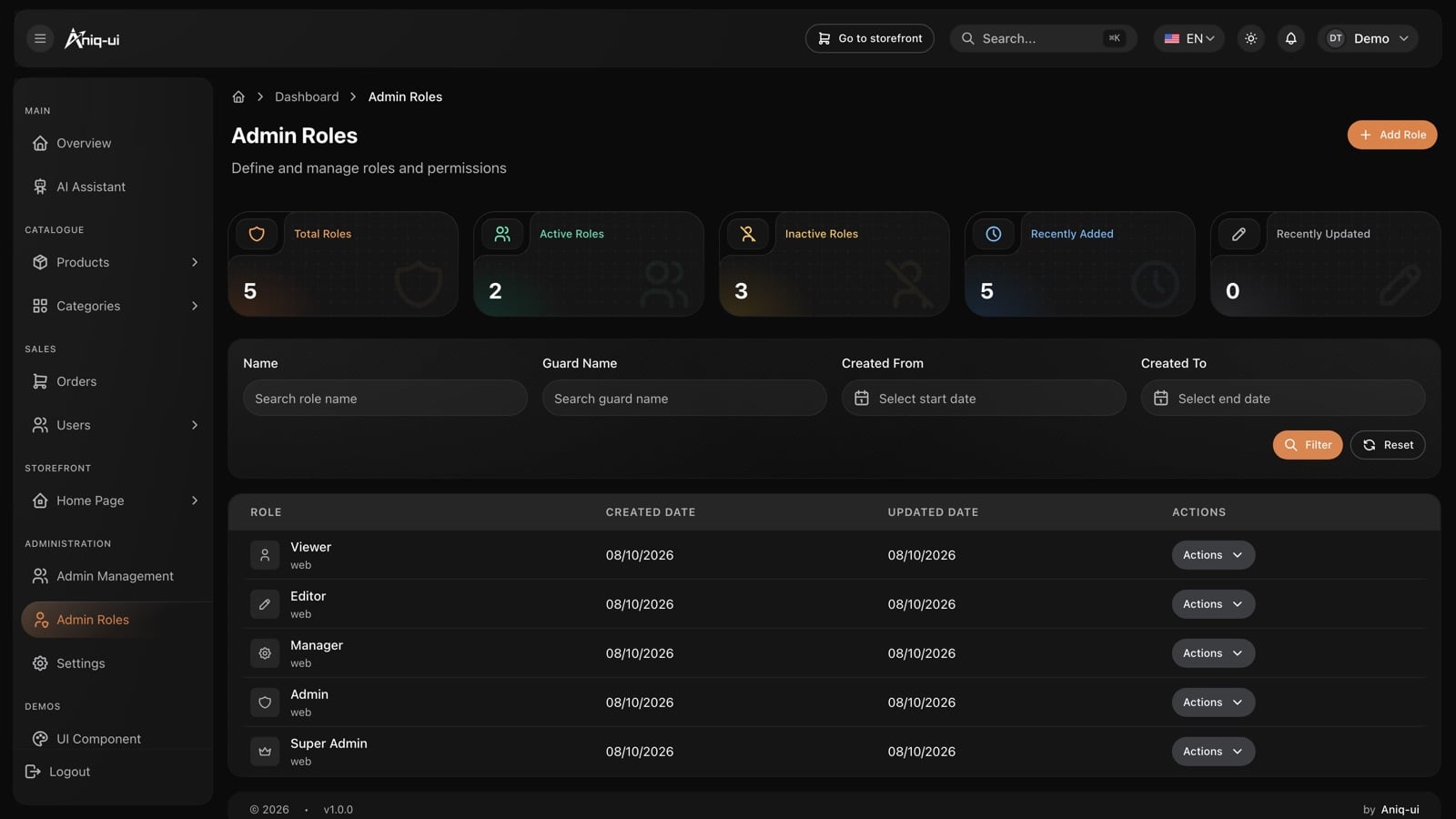Click the Aniq-ui logo
The image size is (1456, 819).
coord(92,38)
